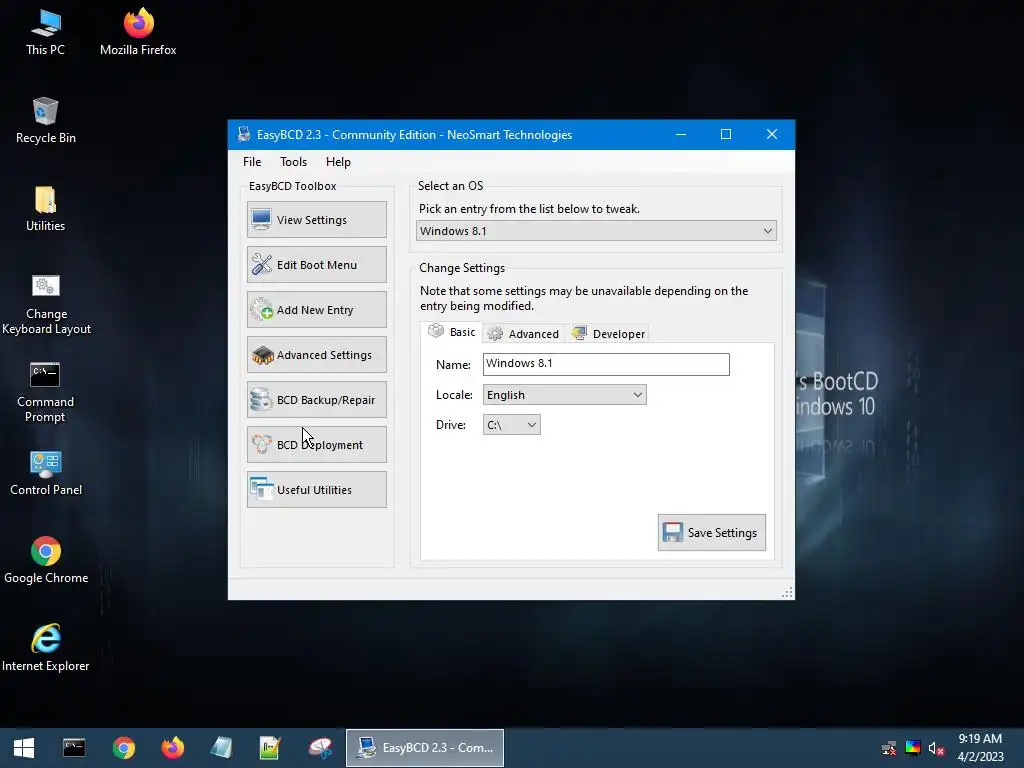This screenshot has width=1024, height=768.
Task: Click the Save Settings button
Action: point(712,533)
